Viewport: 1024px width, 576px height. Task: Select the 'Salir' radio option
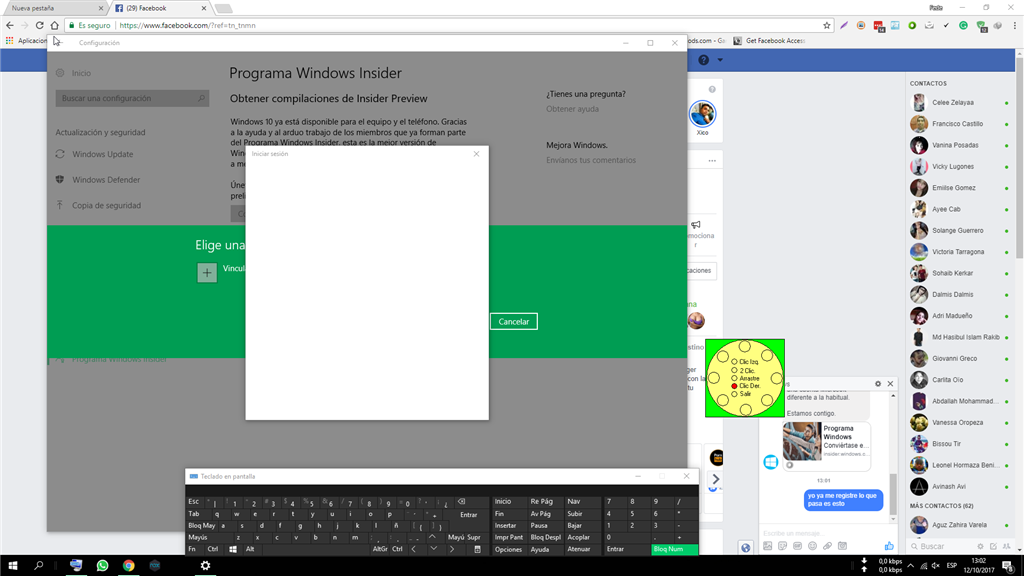coord(734,394)
